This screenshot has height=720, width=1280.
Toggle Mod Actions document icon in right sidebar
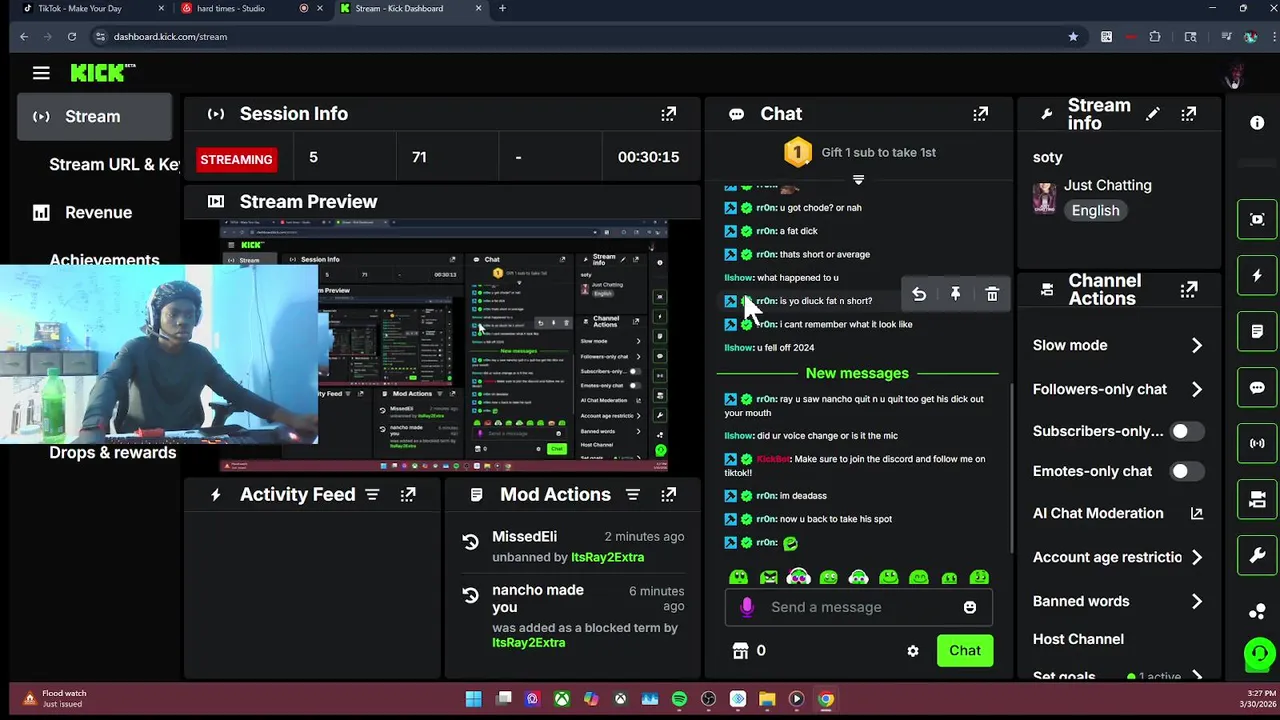click(x=1257, y=331)
